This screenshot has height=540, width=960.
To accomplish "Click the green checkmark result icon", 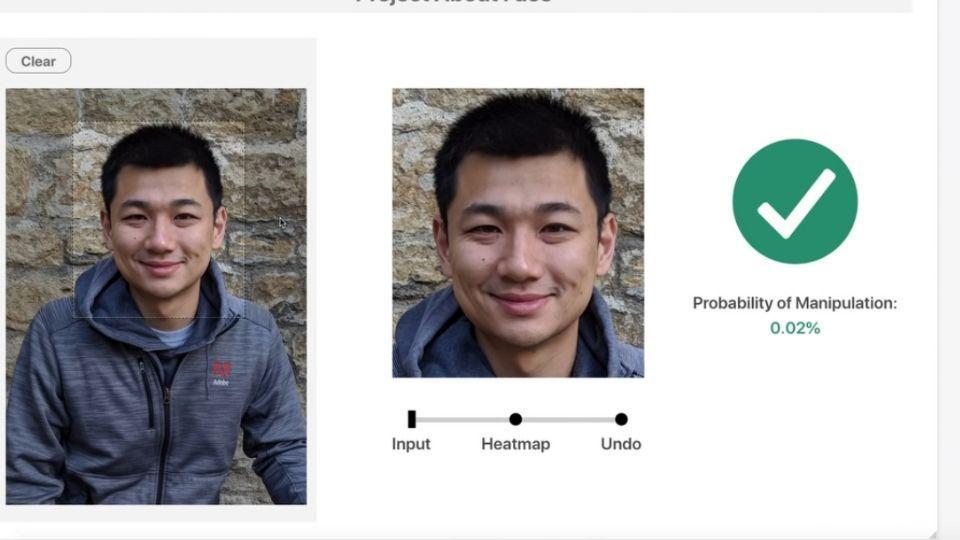I will click(795, 201).
